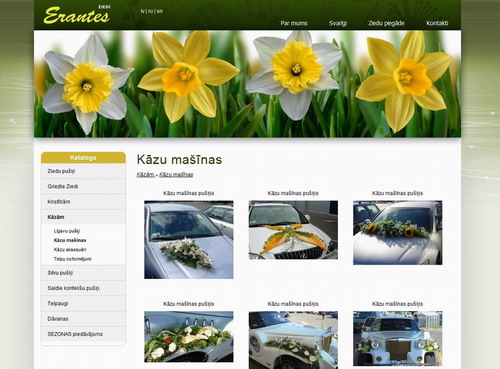The height and width of the screenshot is (369, 500).
Task: Switch site language to ru
Action: pos(151,11)
